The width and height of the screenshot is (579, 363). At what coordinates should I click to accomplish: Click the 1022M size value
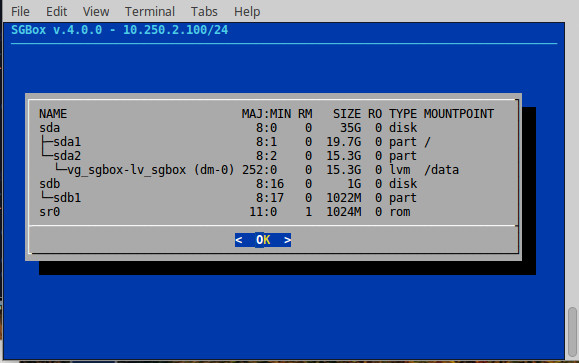[343, 198]
